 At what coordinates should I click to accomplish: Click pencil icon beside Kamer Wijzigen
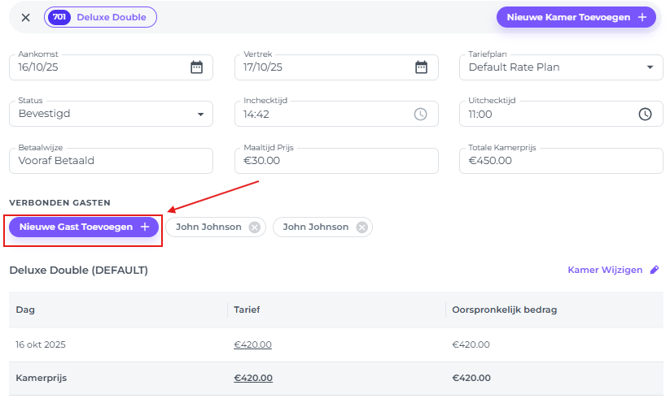[655, 270]
